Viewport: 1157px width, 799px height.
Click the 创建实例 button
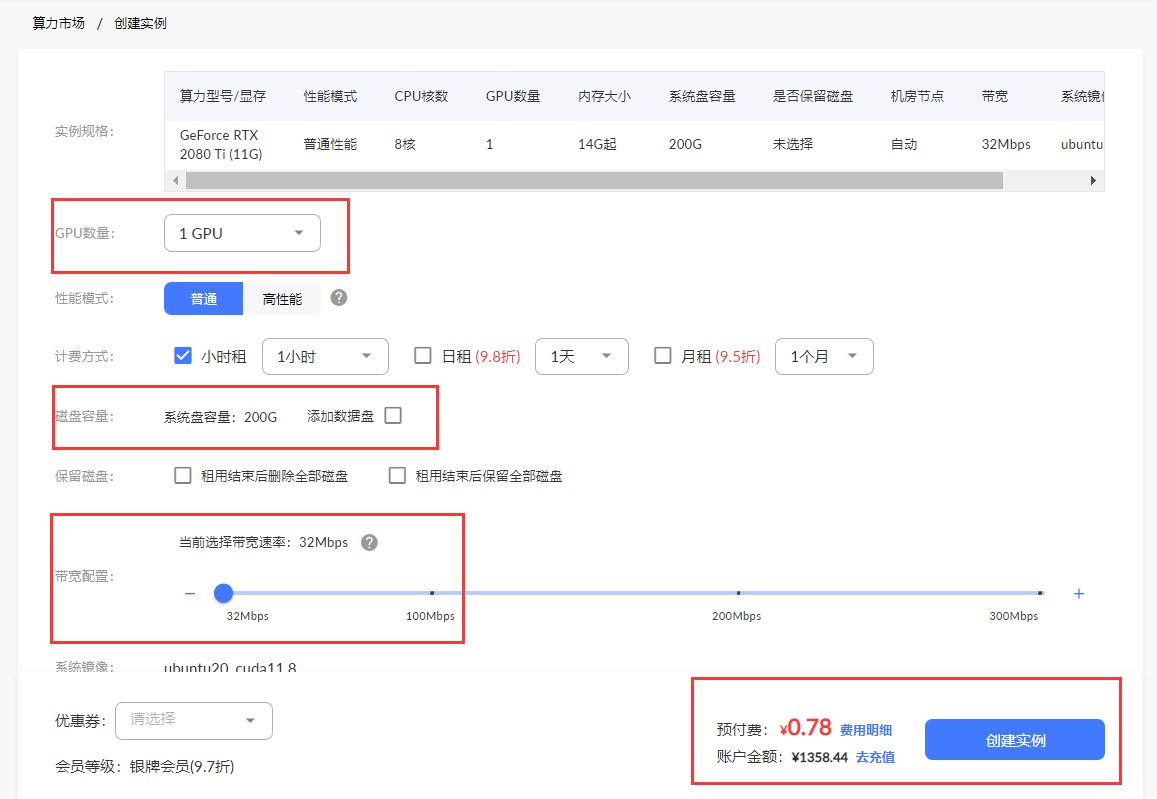1015,740
